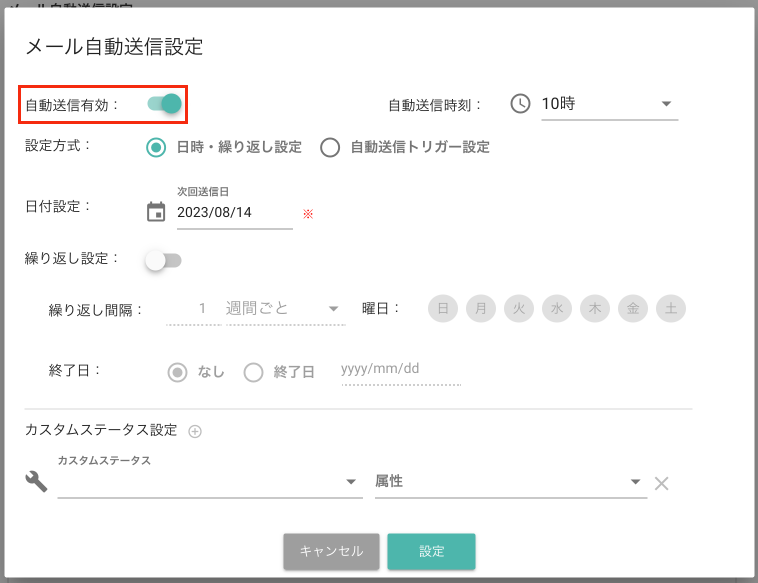Add a custom status with plus icon
The width and height of the screenshot is (758, 583).
(x=195, y=431)
